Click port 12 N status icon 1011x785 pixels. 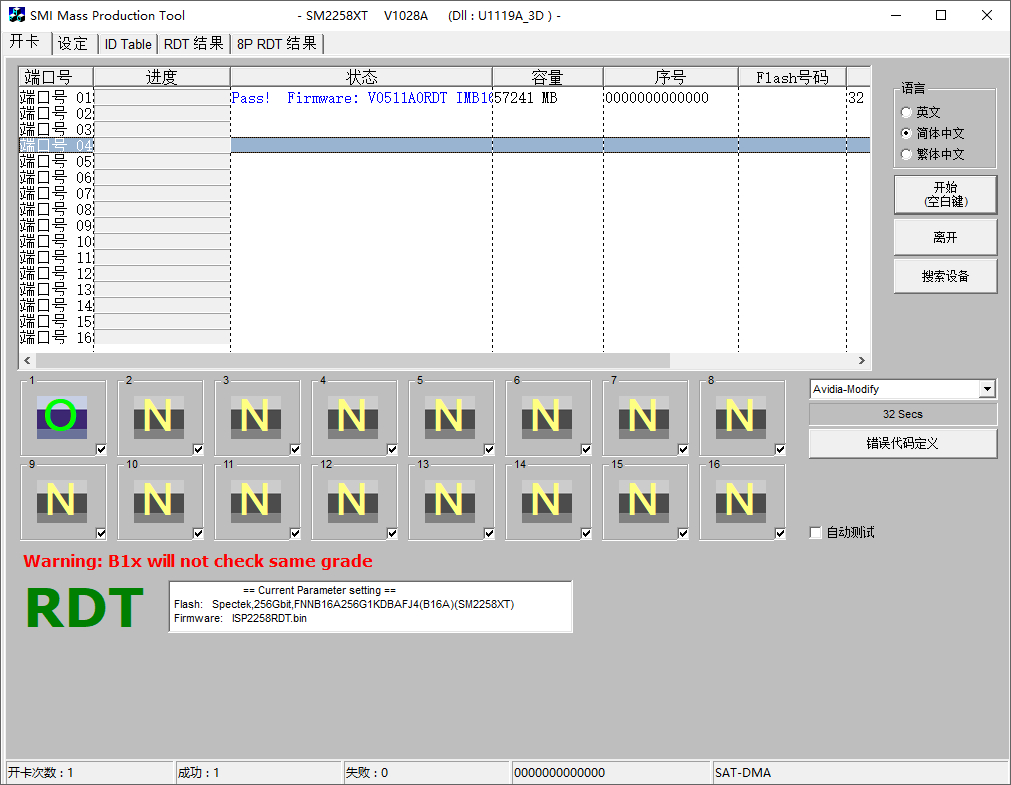(x=352, y=501)
